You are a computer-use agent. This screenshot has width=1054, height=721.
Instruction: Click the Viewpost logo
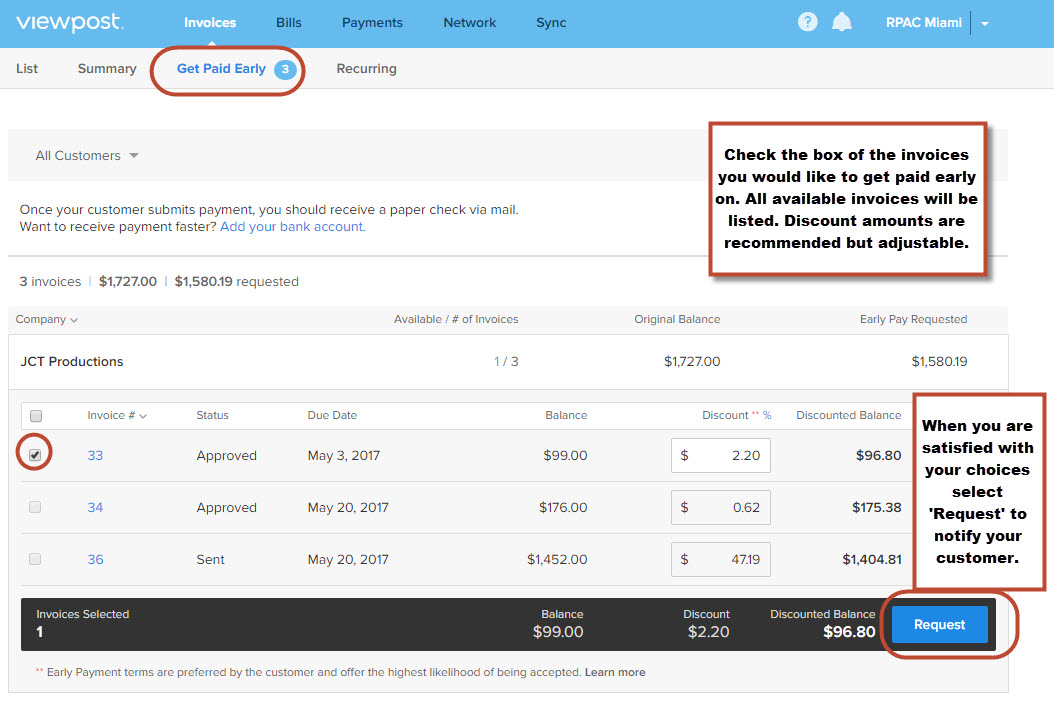coord(69,22)
